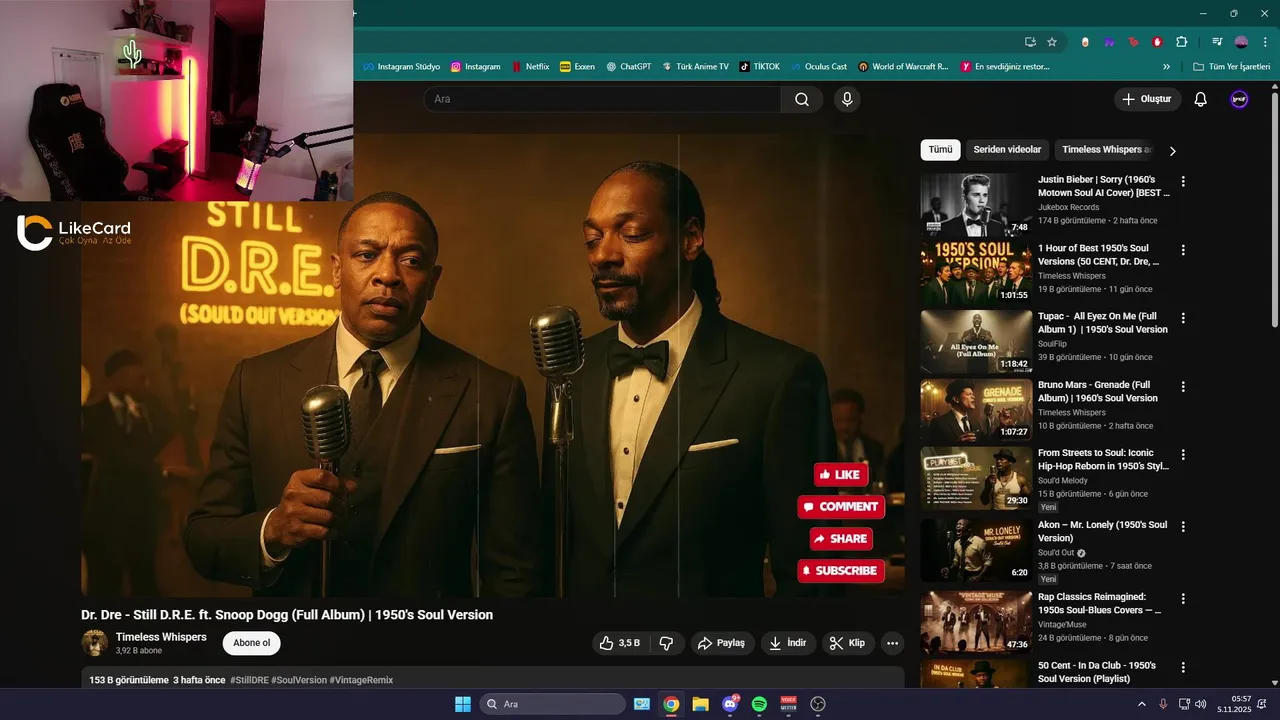Open Spotify from the taskbar
The height and width of the screenshot is (720, 1280).
tap(759, 704)
